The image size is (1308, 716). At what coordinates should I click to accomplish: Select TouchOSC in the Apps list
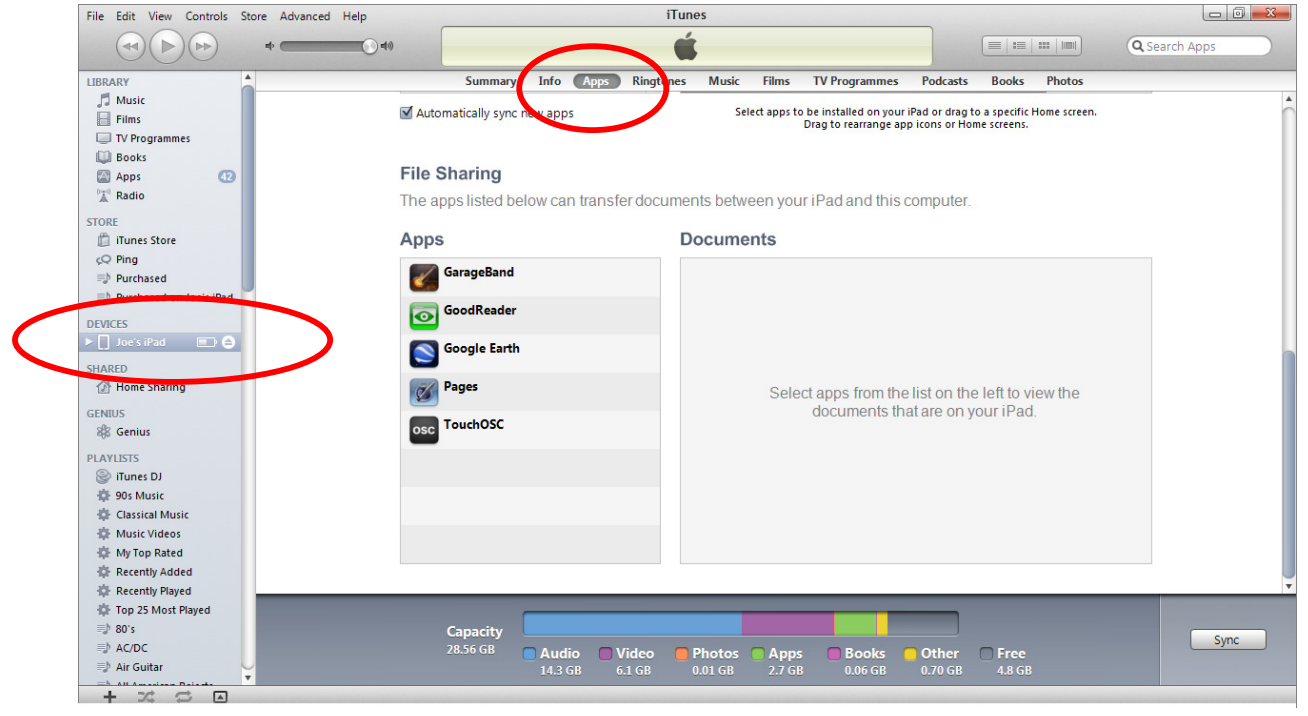474,425
